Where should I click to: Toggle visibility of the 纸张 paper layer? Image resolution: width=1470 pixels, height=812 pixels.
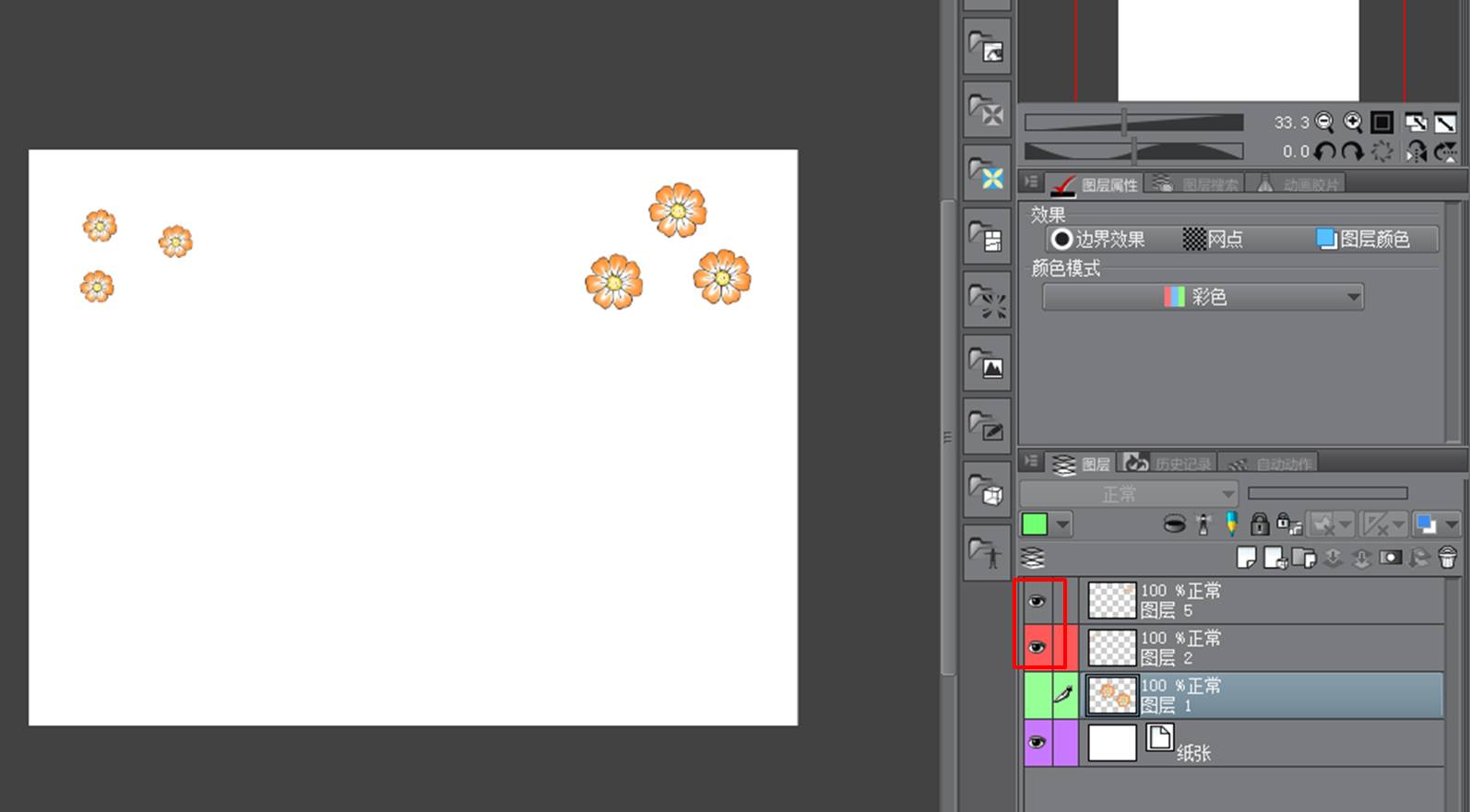[1037, 743]
